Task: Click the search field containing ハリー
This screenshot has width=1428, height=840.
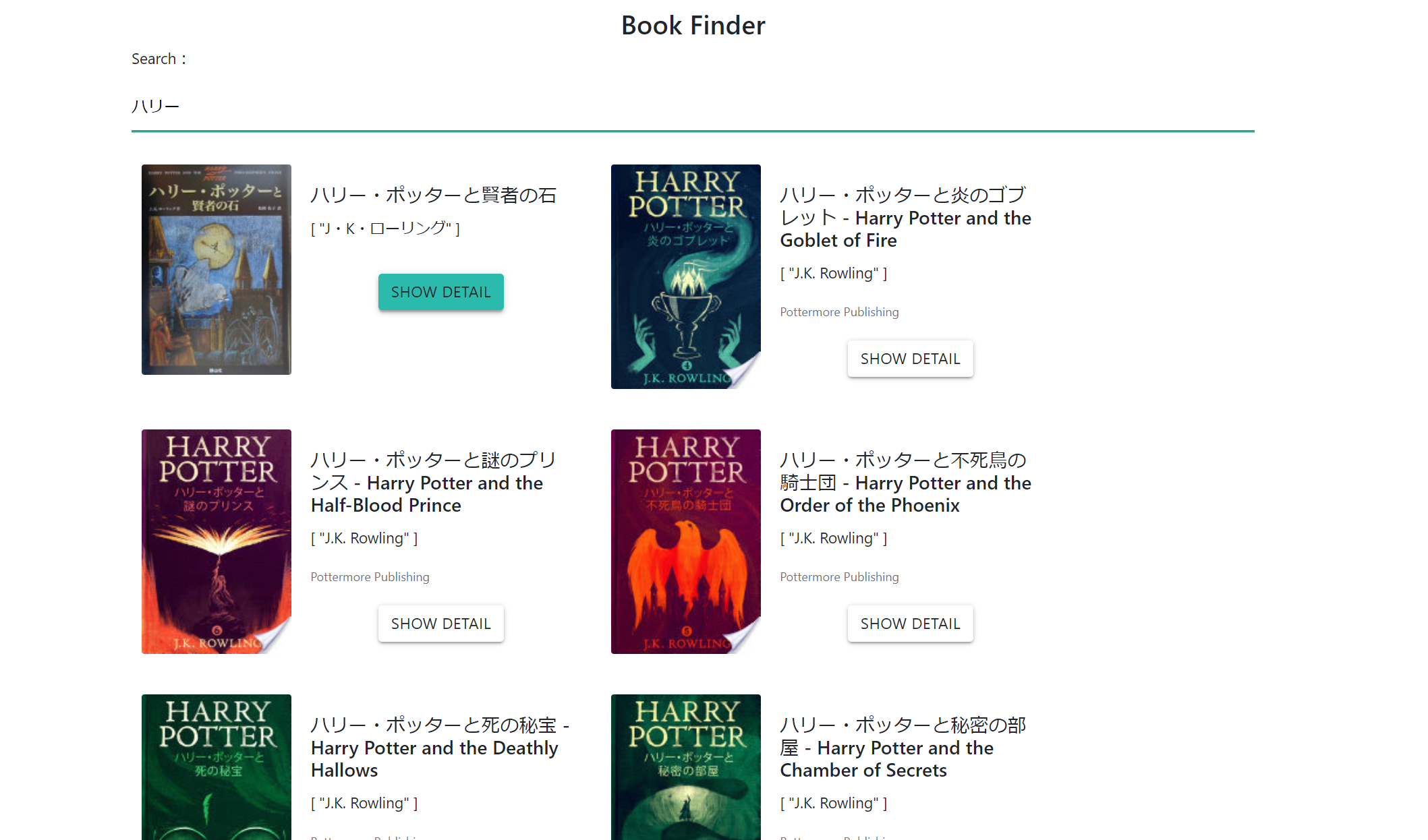Action: 693,107
